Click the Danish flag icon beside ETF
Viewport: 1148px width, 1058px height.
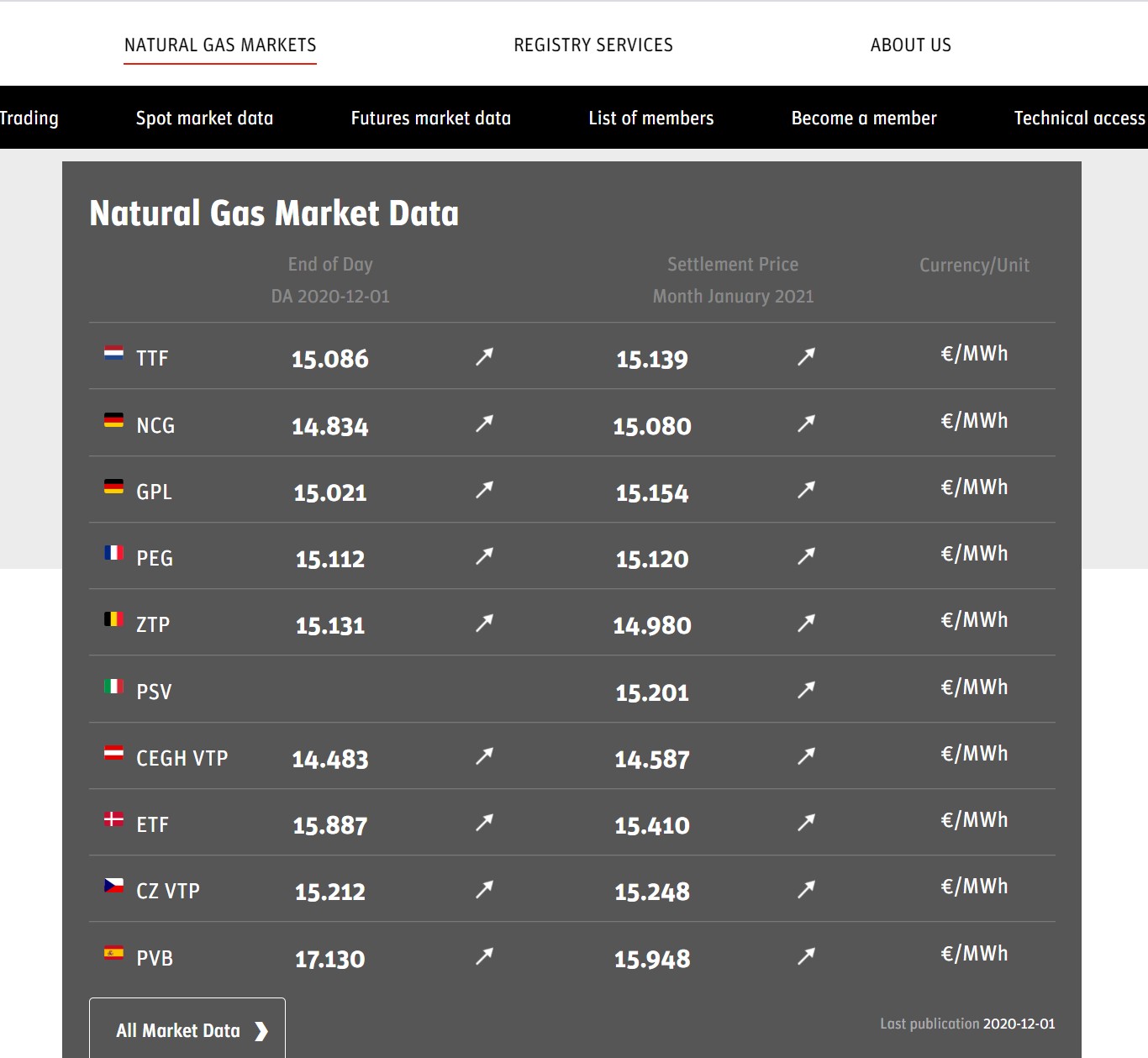pos(113,819)
